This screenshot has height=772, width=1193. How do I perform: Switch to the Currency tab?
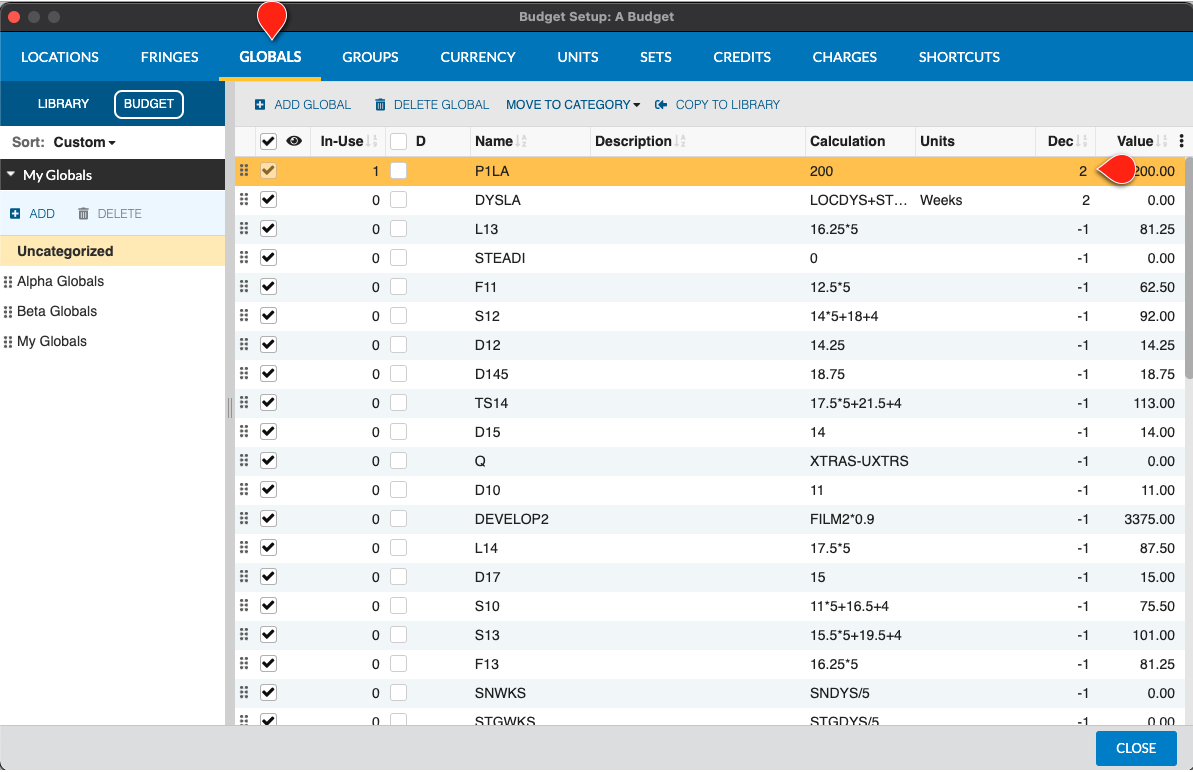pos(478,57)
